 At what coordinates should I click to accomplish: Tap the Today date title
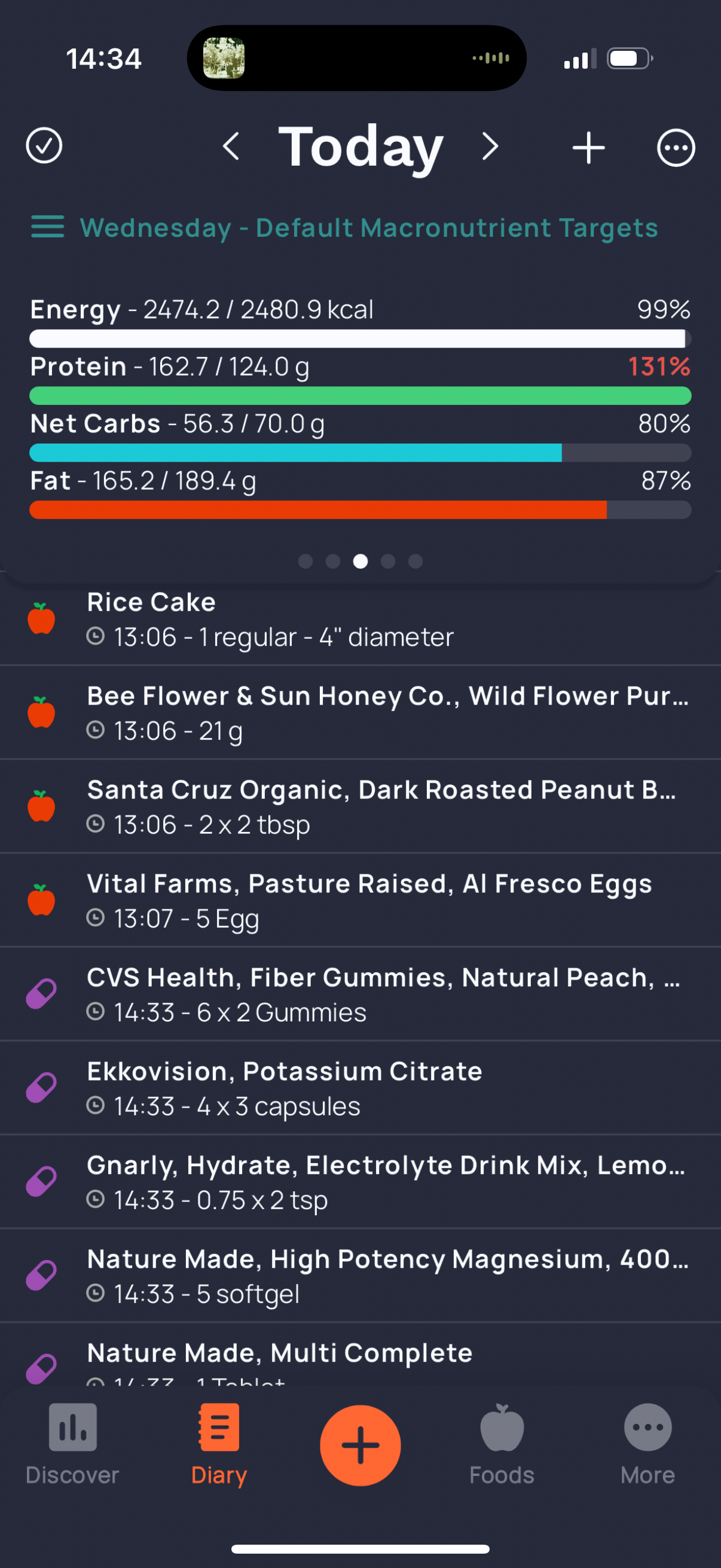pyautogui.click(x=360, y=146)
